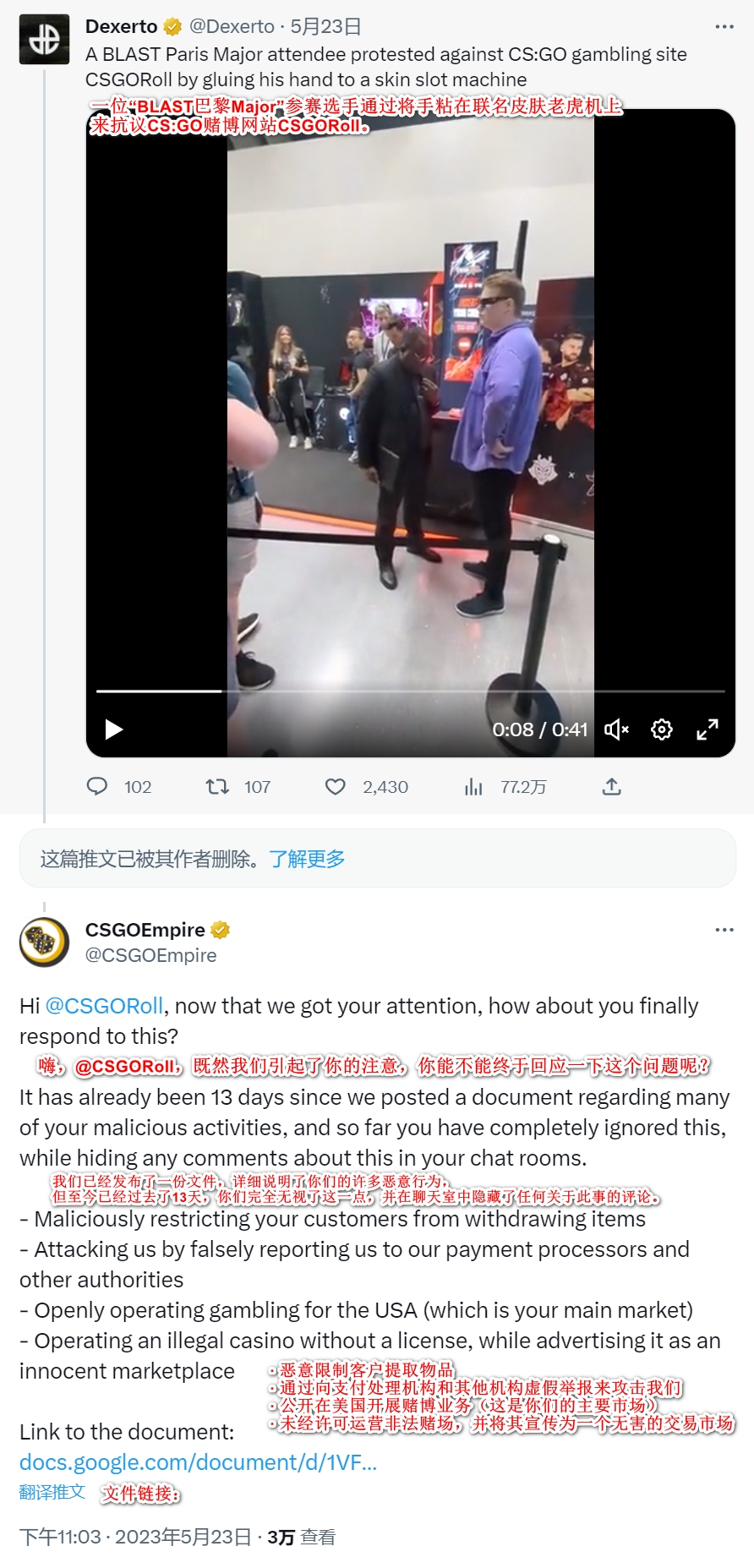
Task: Expand video to fullscreen
Action: click(x=708, y=729)
